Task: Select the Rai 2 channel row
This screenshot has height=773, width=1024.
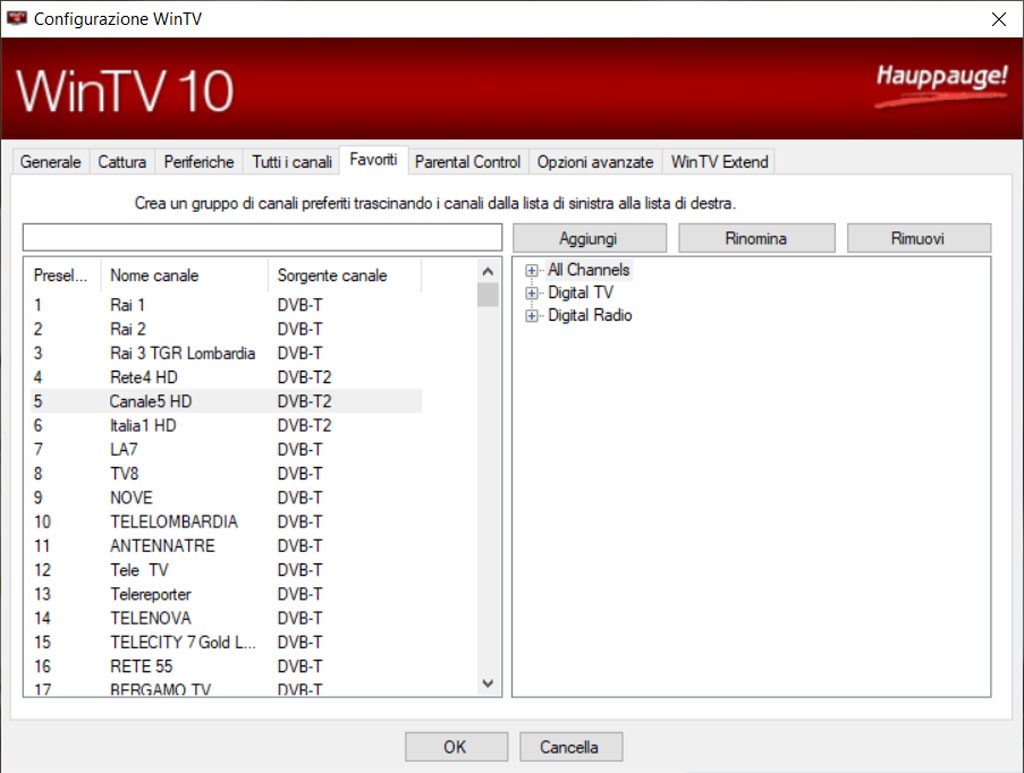Action: tap(226, 329)
